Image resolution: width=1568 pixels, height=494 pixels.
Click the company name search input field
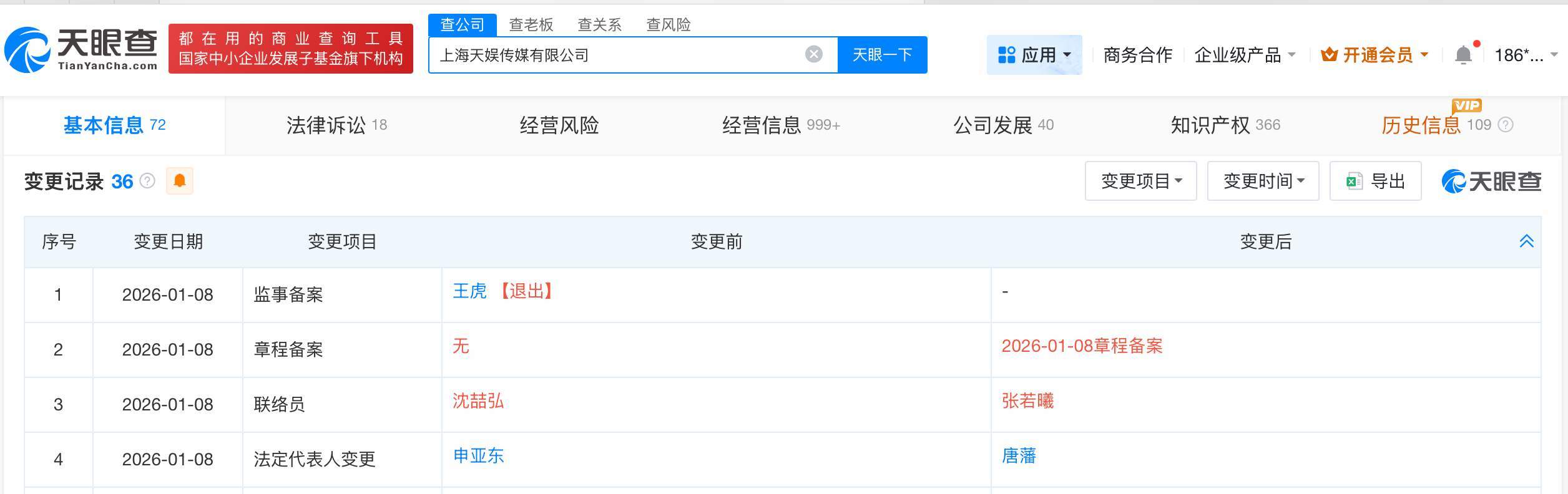[x=618, y=56]
